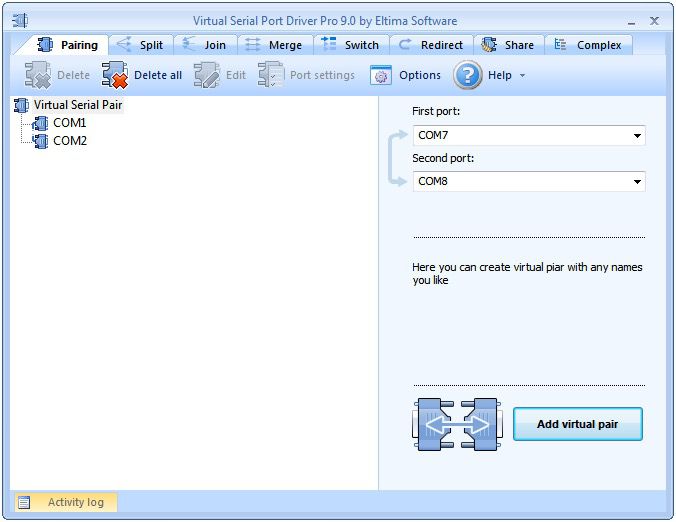Expand the Help dropdown arrow
The image size is (676, 522).
pyautogui.click(x=523, y=75)
